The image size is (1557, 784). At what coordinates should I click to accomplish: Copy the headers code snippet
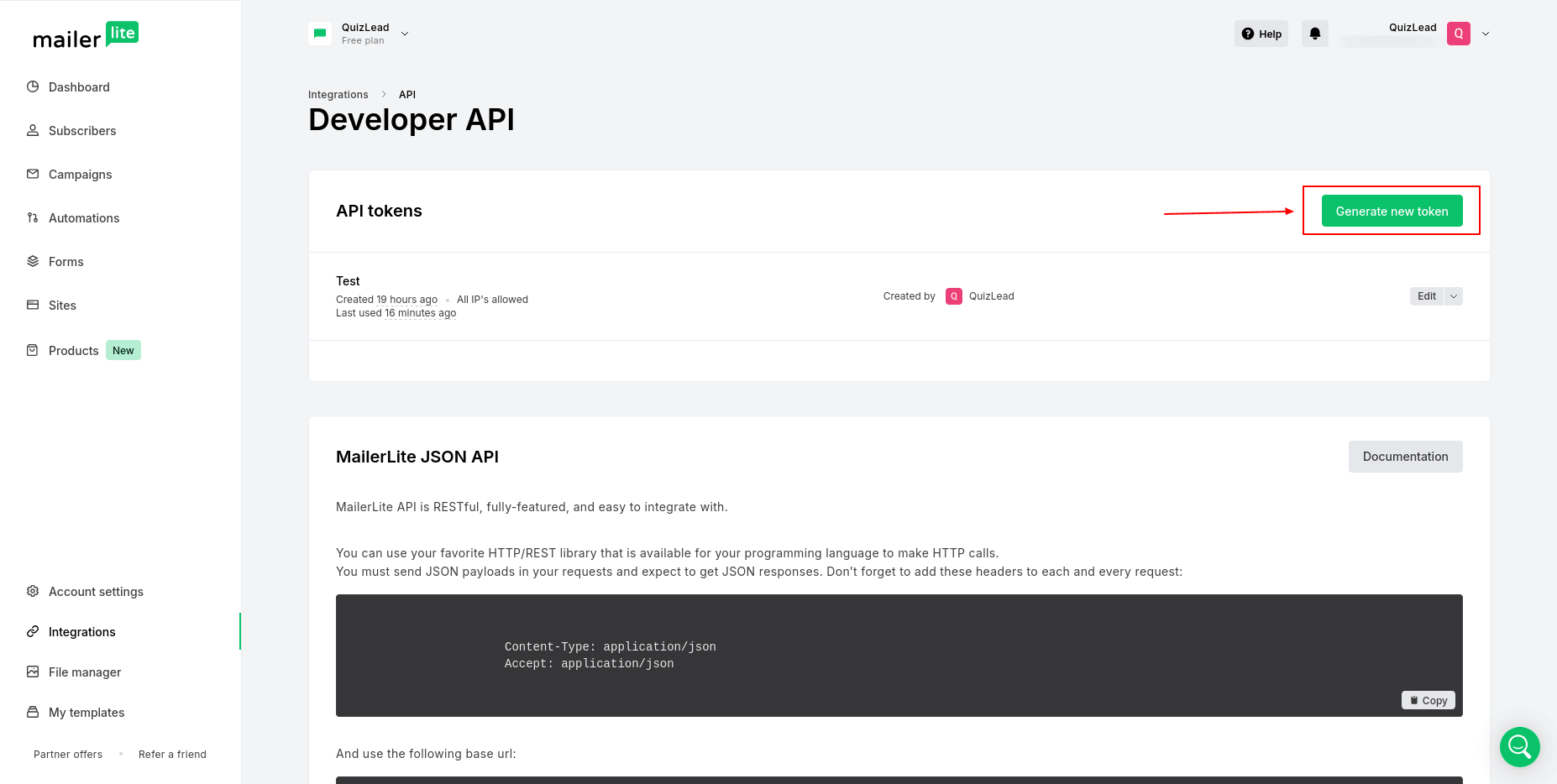pyautogui.click(x=1428, y=700)
